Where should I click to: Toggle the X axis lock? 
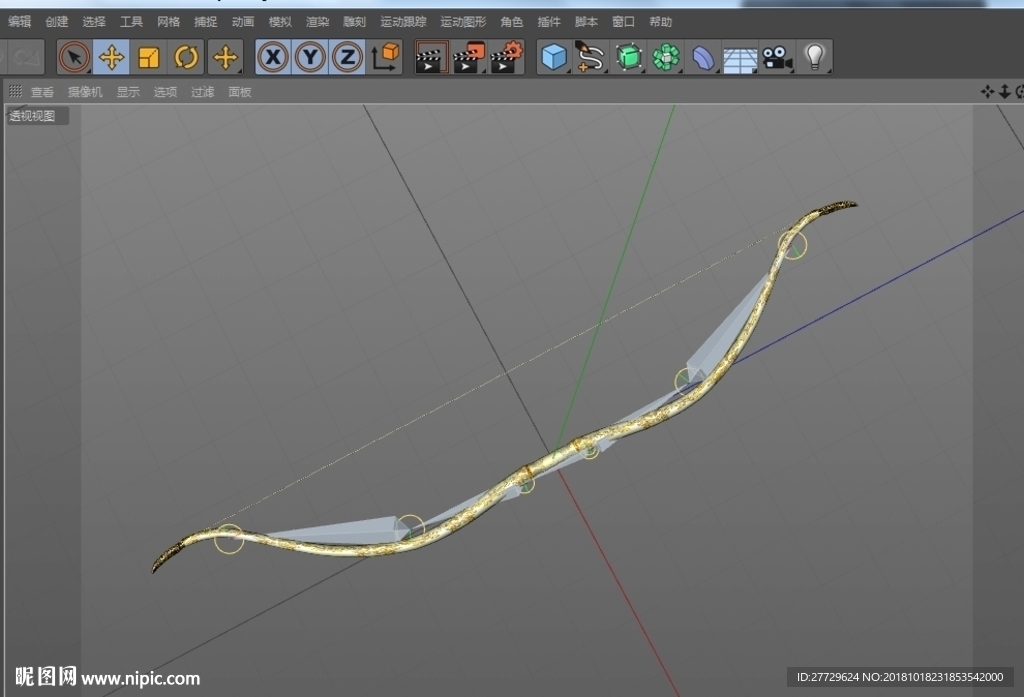tap(273, 57)
